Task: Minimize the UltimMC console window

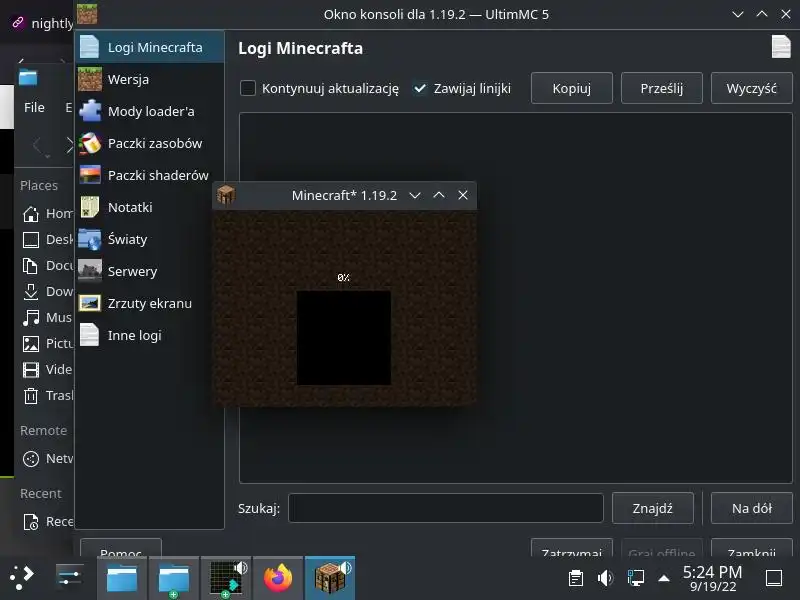Action: coord(738,14)
